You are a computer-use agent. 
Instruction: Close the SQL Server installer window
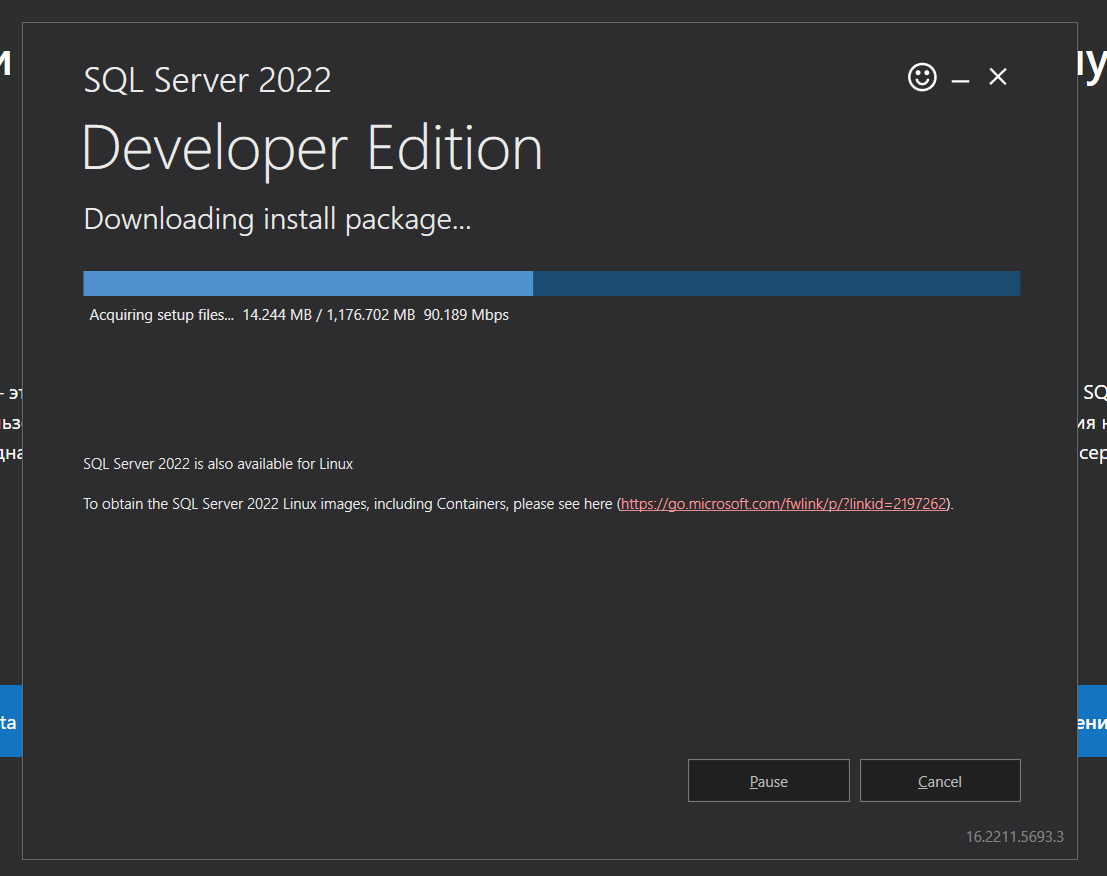pos(998,76)
